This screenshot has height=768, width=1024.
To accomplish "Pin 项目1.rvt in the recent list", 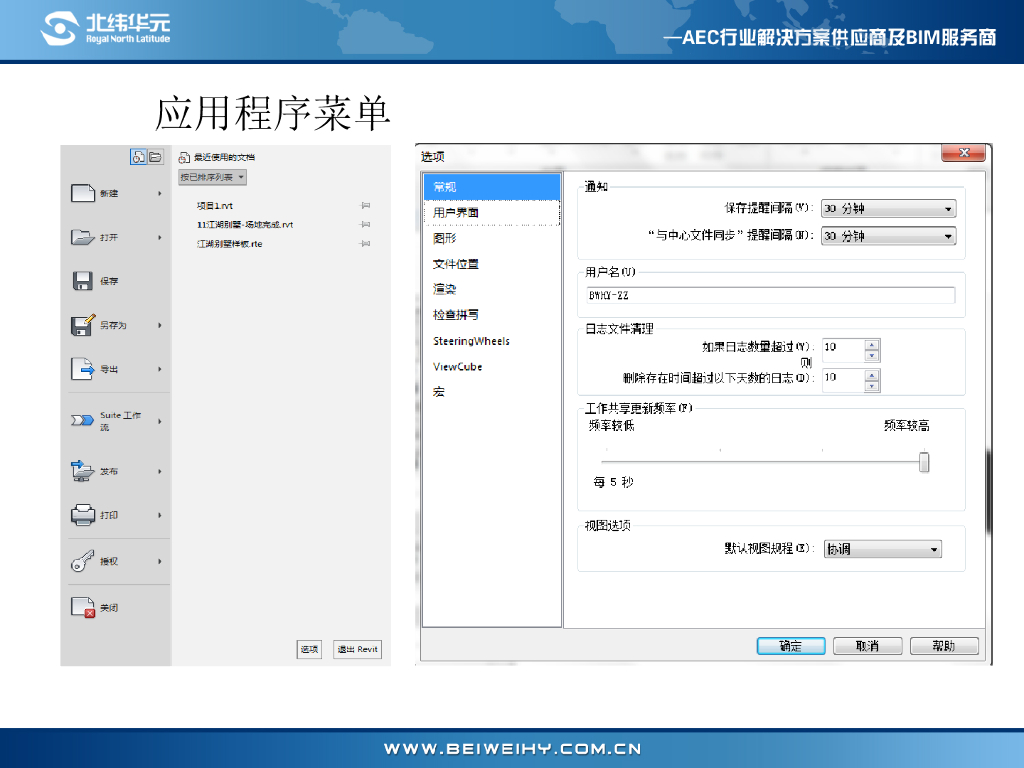I will coord(365,205).
